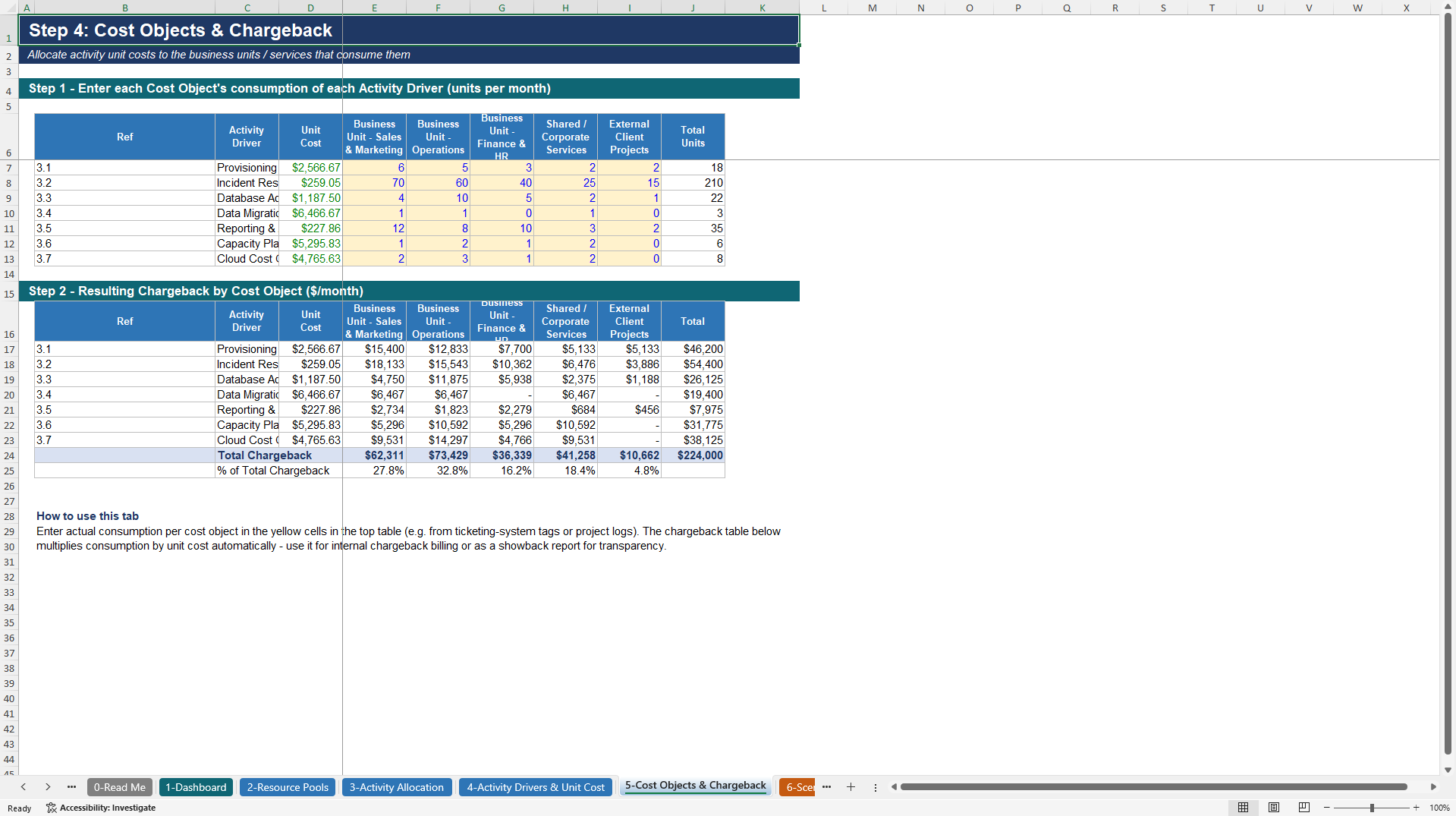
Task: Select Capacity Pla chargeback total $31,775
Action: tap(693, 425)
